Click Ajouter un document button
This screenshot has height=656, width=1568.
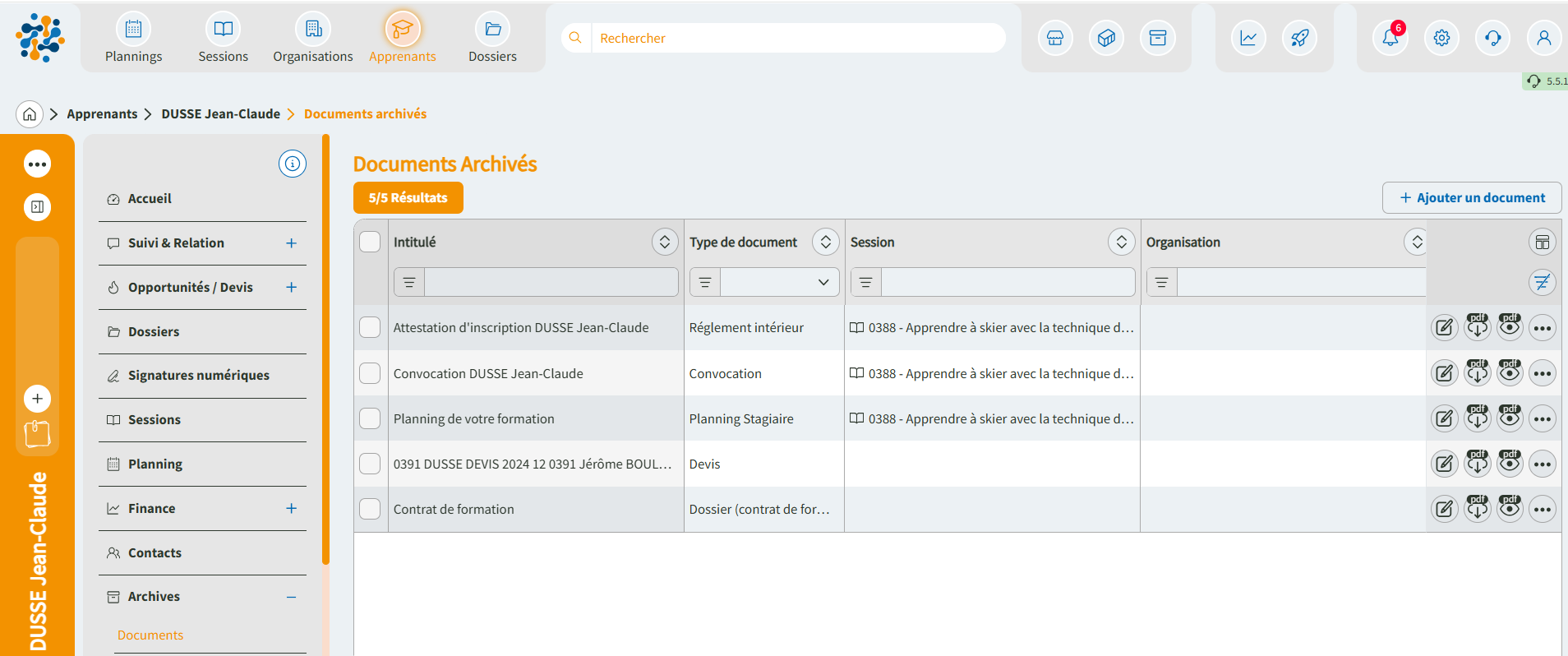[x=1471, y=197]
